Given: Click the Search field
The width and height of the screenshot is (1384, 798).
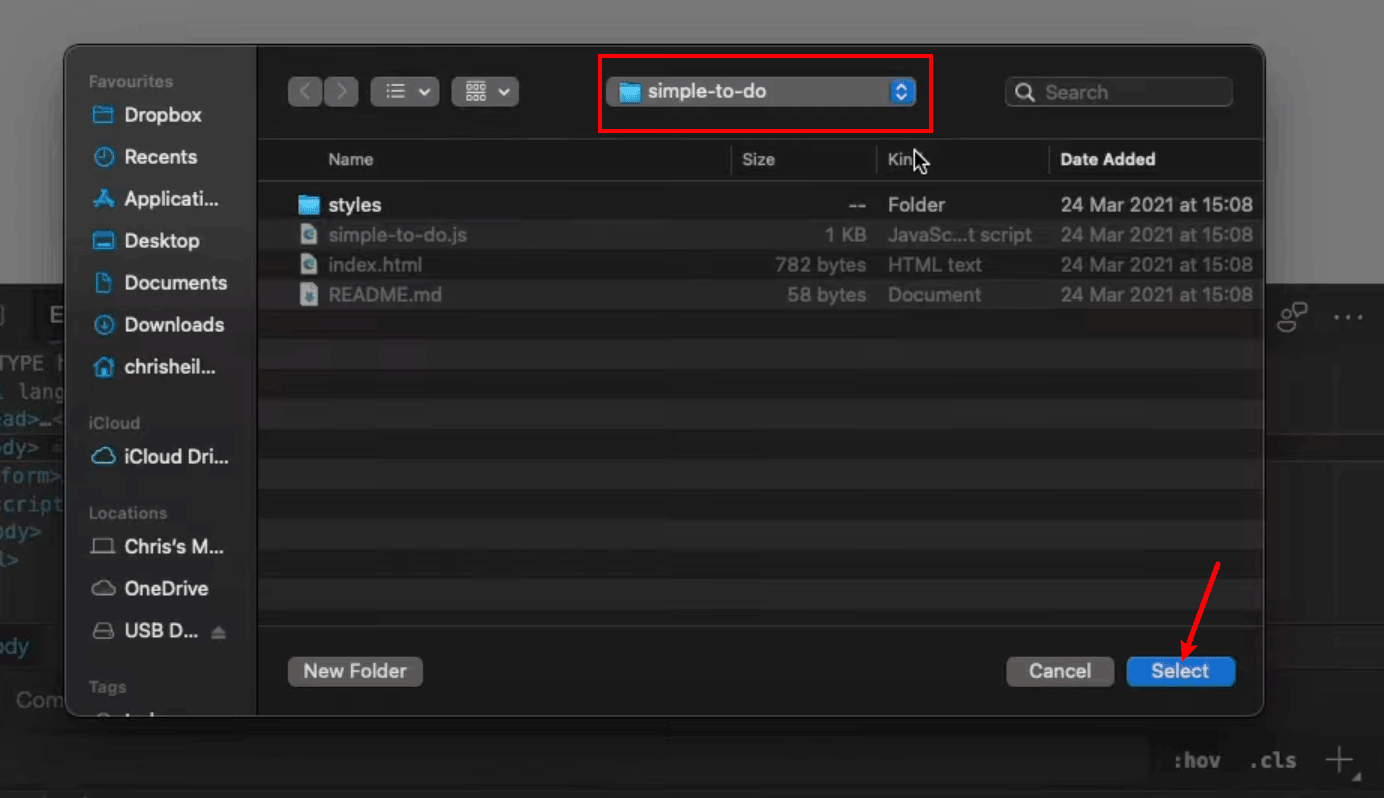Looking at the screenshot, I should pos(1118,91).
